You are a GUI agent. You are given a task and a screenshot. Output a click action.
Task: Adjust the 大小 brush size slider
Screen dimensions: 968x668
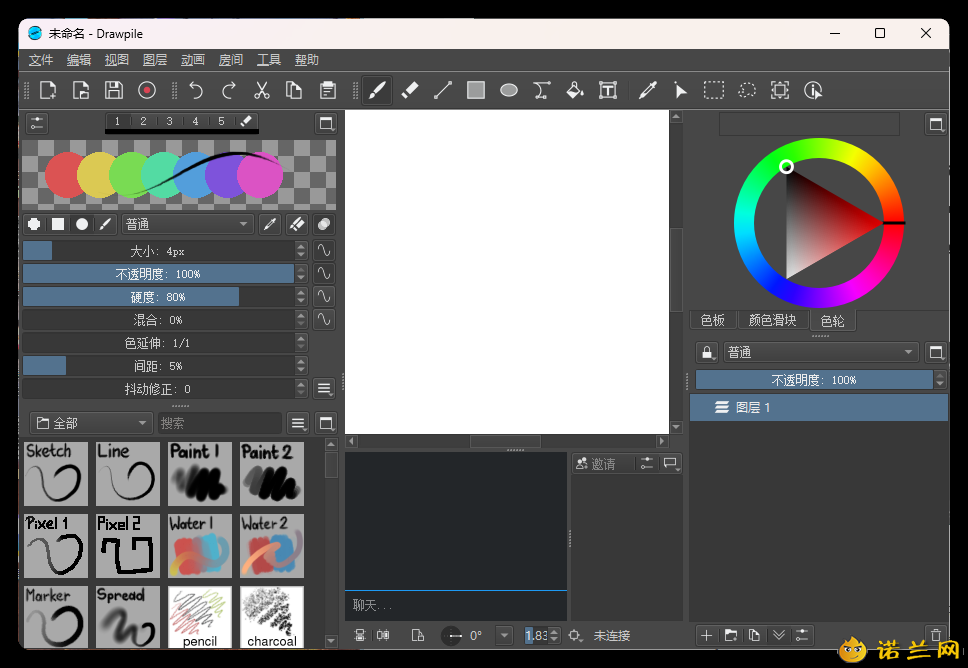tap(159, 251)
